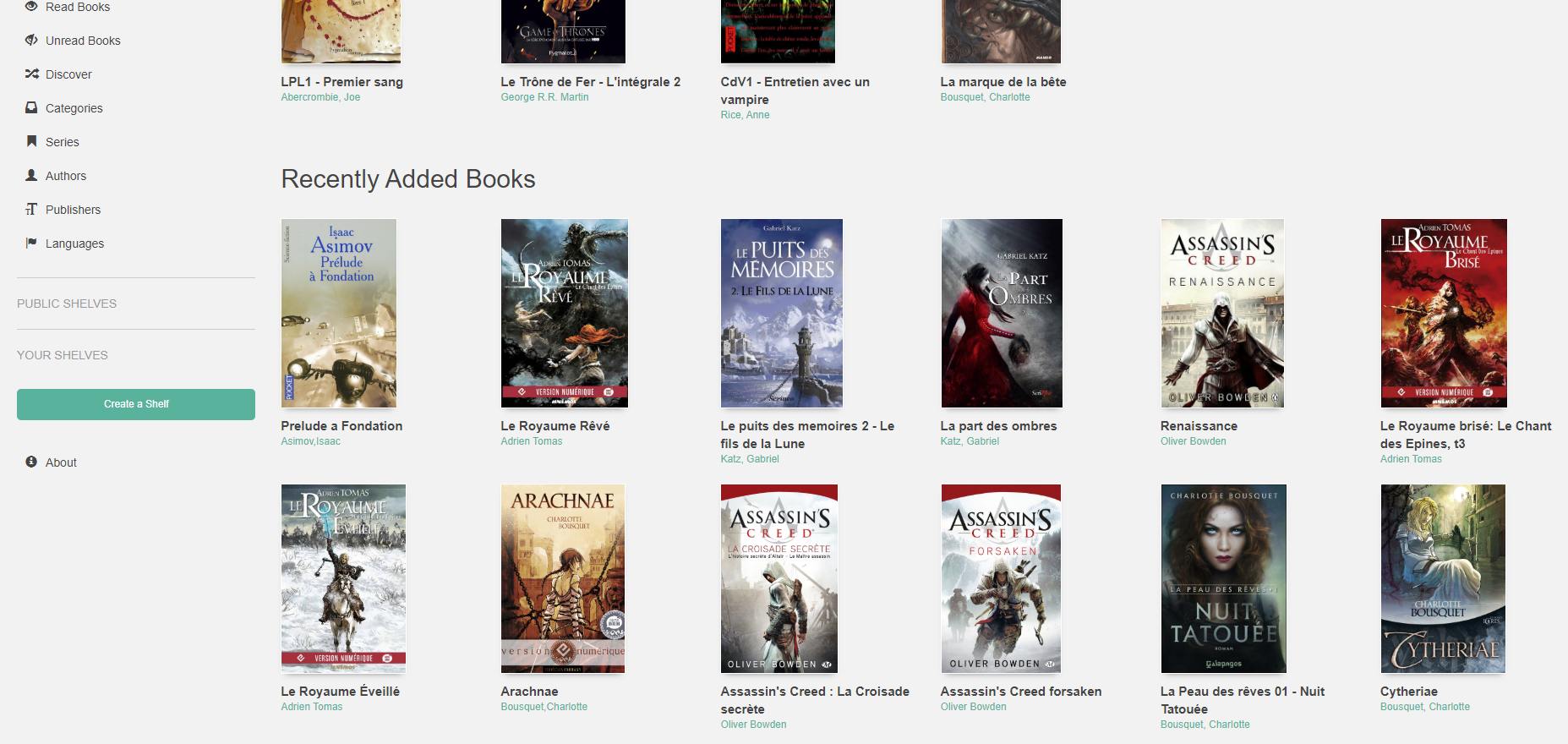This screenshot has width=1568, height=744.
Task: Open the Series listing
Action: click(63, 142)
